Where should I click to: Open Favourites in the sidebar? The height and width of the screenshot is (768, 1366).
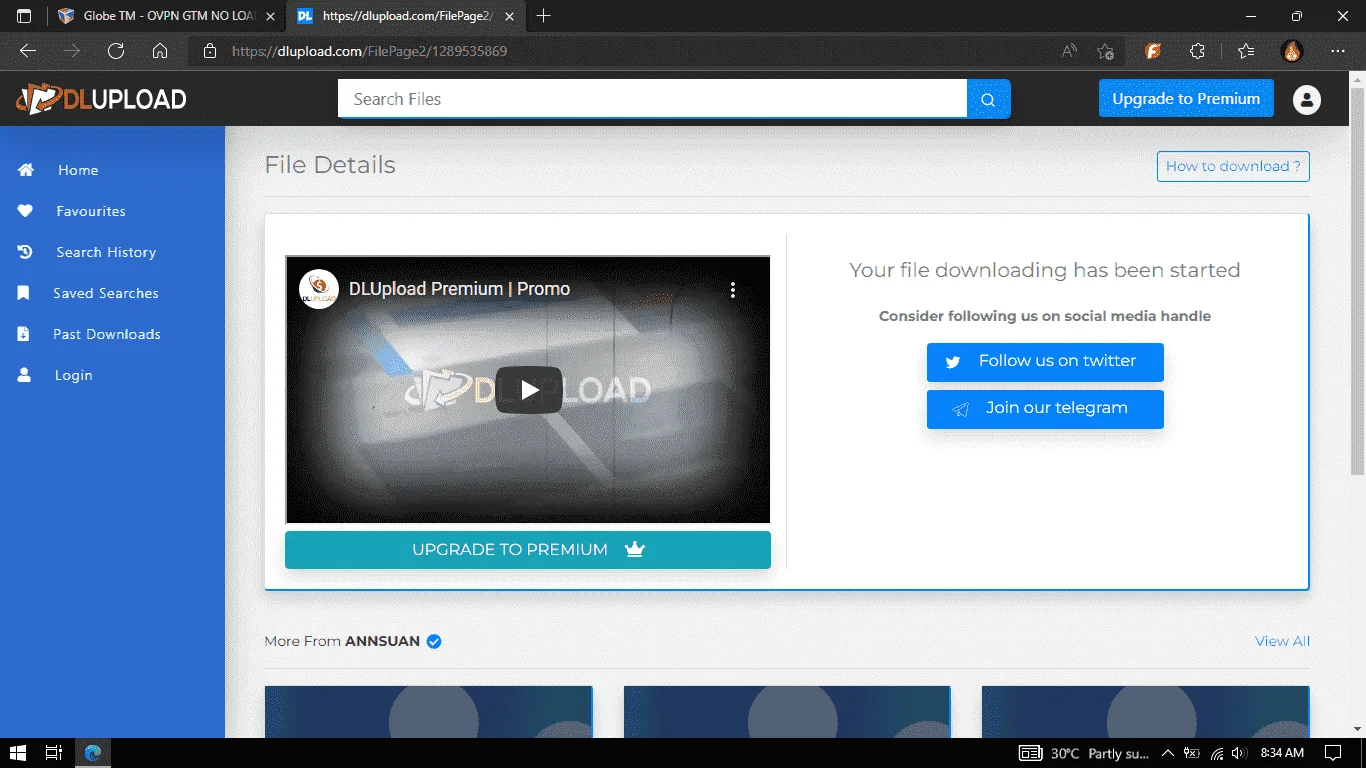[x=91, y=211]
